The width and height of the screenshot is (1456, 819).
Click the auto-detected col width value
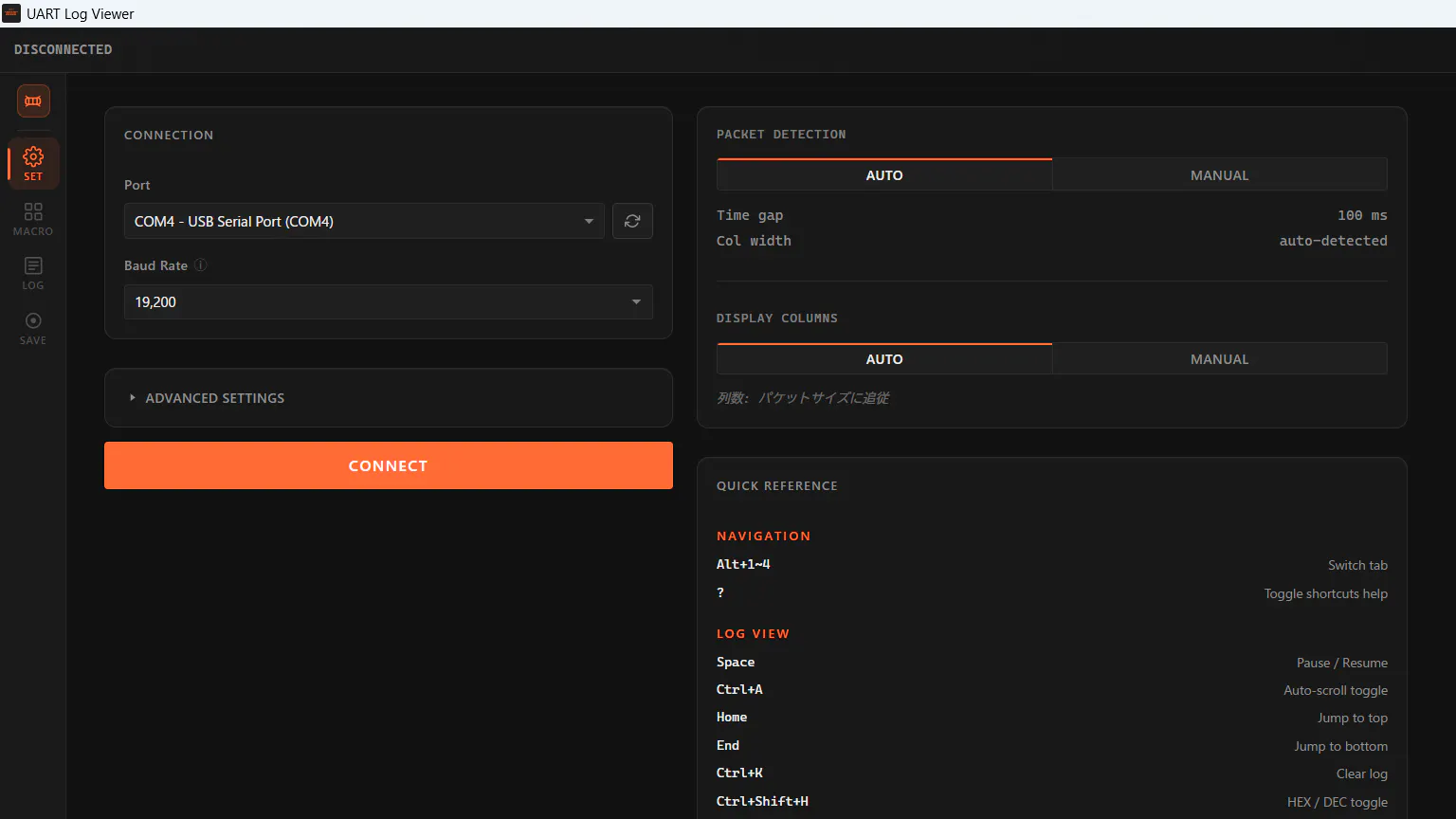pos(1333,241)
